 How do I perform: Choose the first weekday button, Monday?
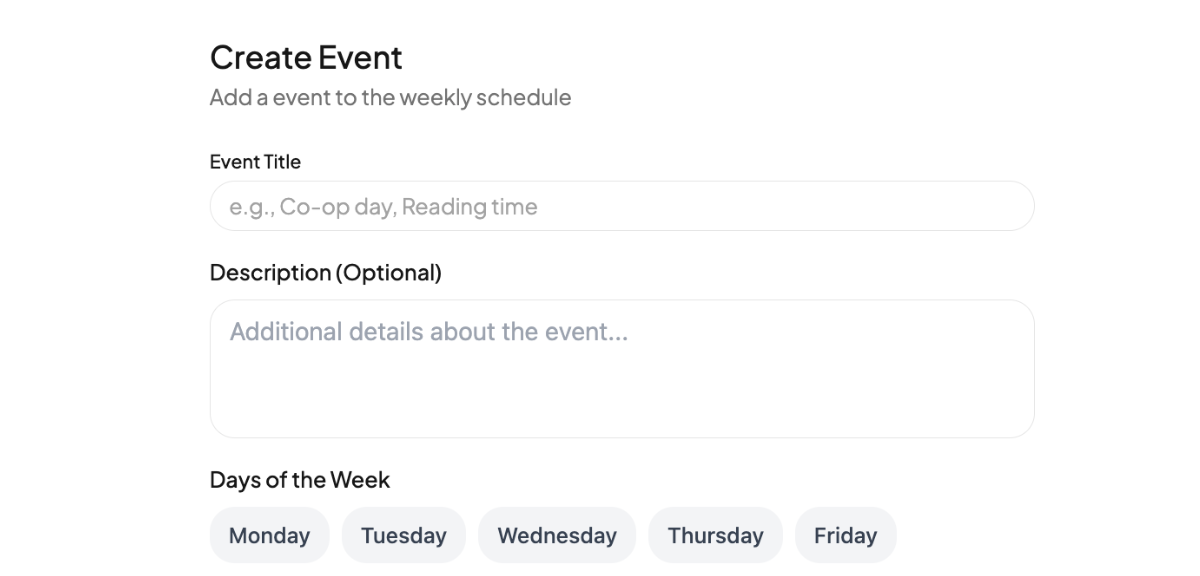[x=269, y=535]
